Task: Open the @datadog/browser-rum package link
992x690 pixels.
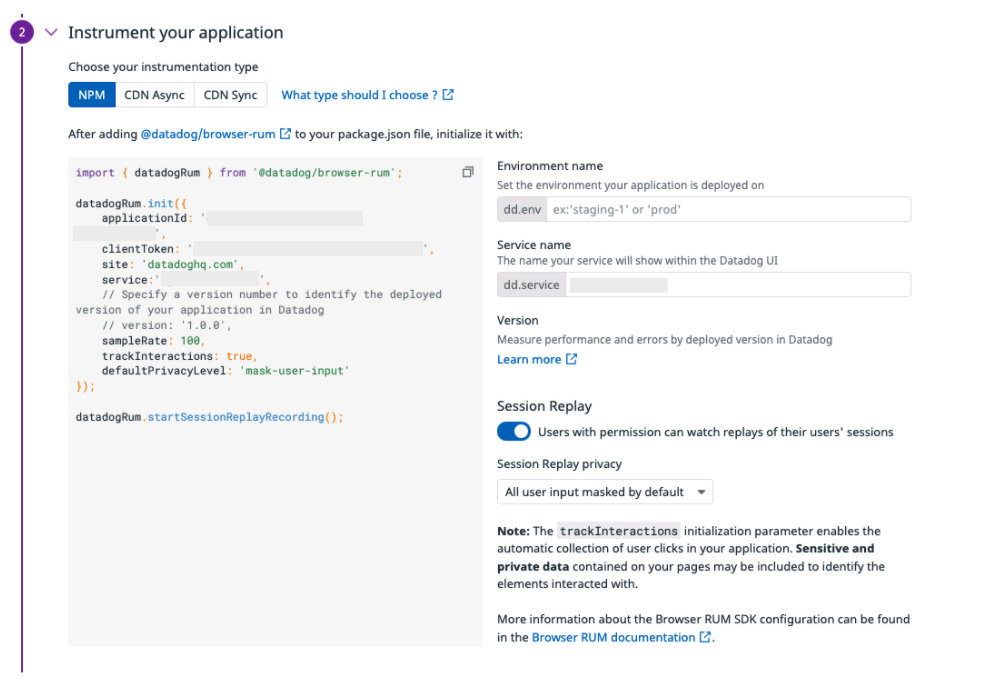Action: (208, 134)
